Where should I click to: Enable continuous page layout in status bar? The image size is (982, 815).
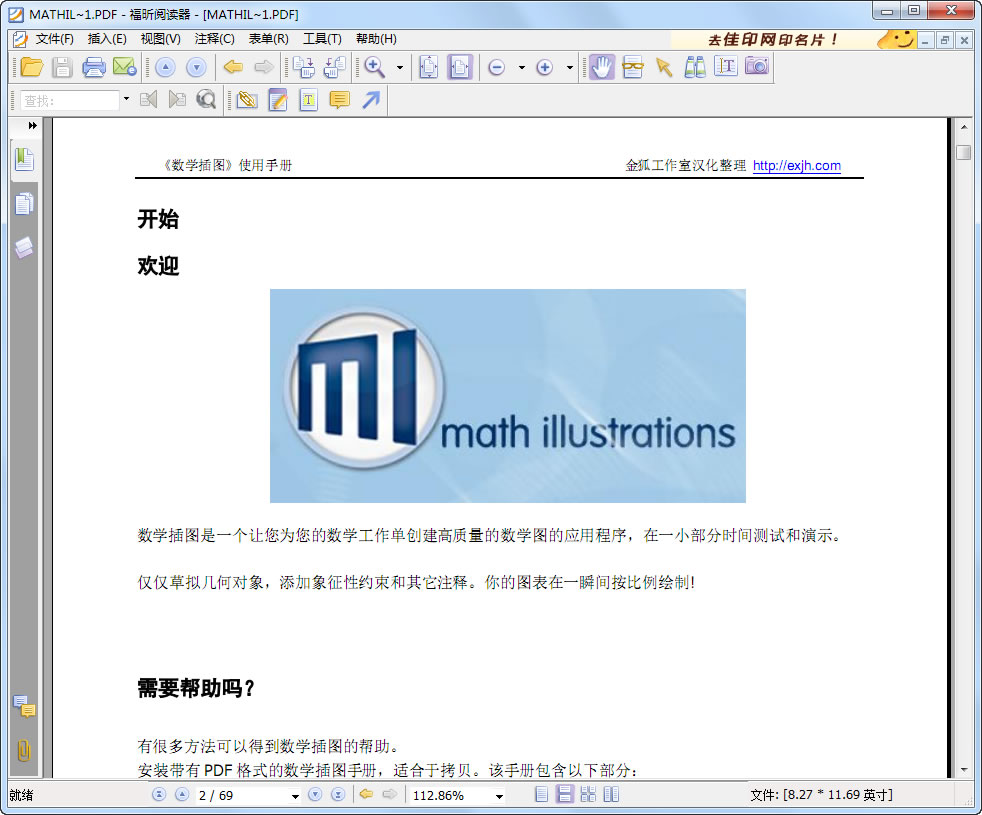565,795
